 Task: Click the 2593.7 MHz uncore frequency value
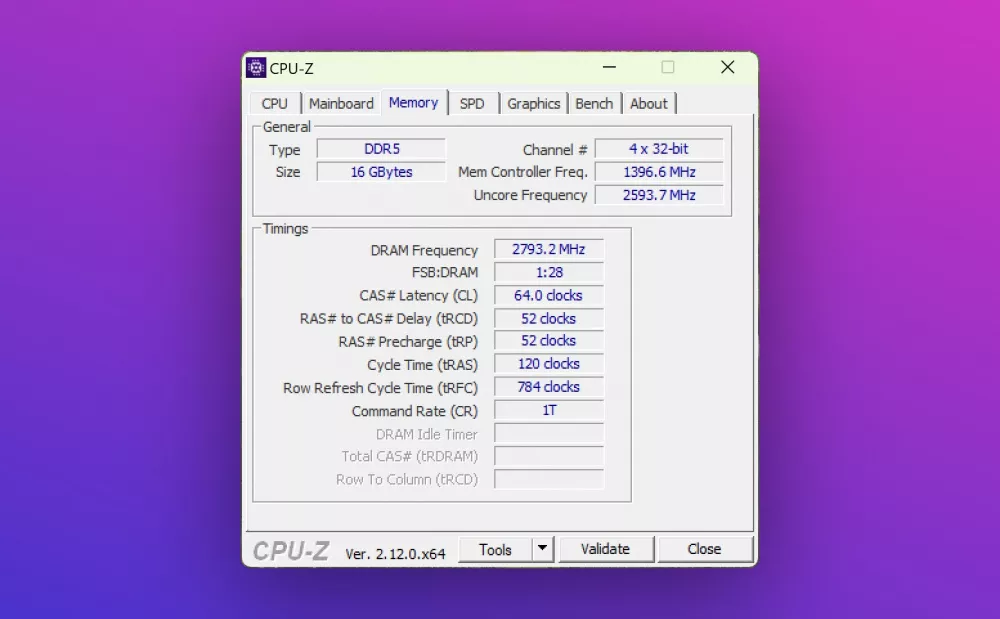click(x=659, y=195)
